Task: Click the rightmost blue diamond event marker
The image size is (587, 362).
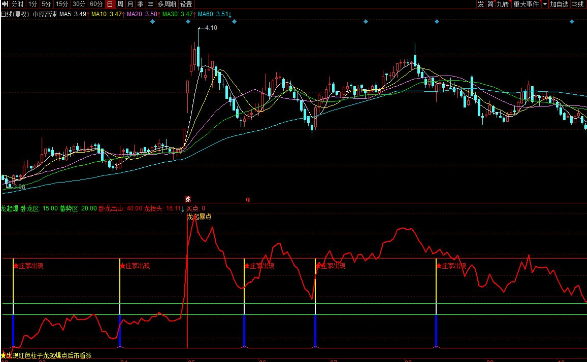Action: (x=572, y=22)
